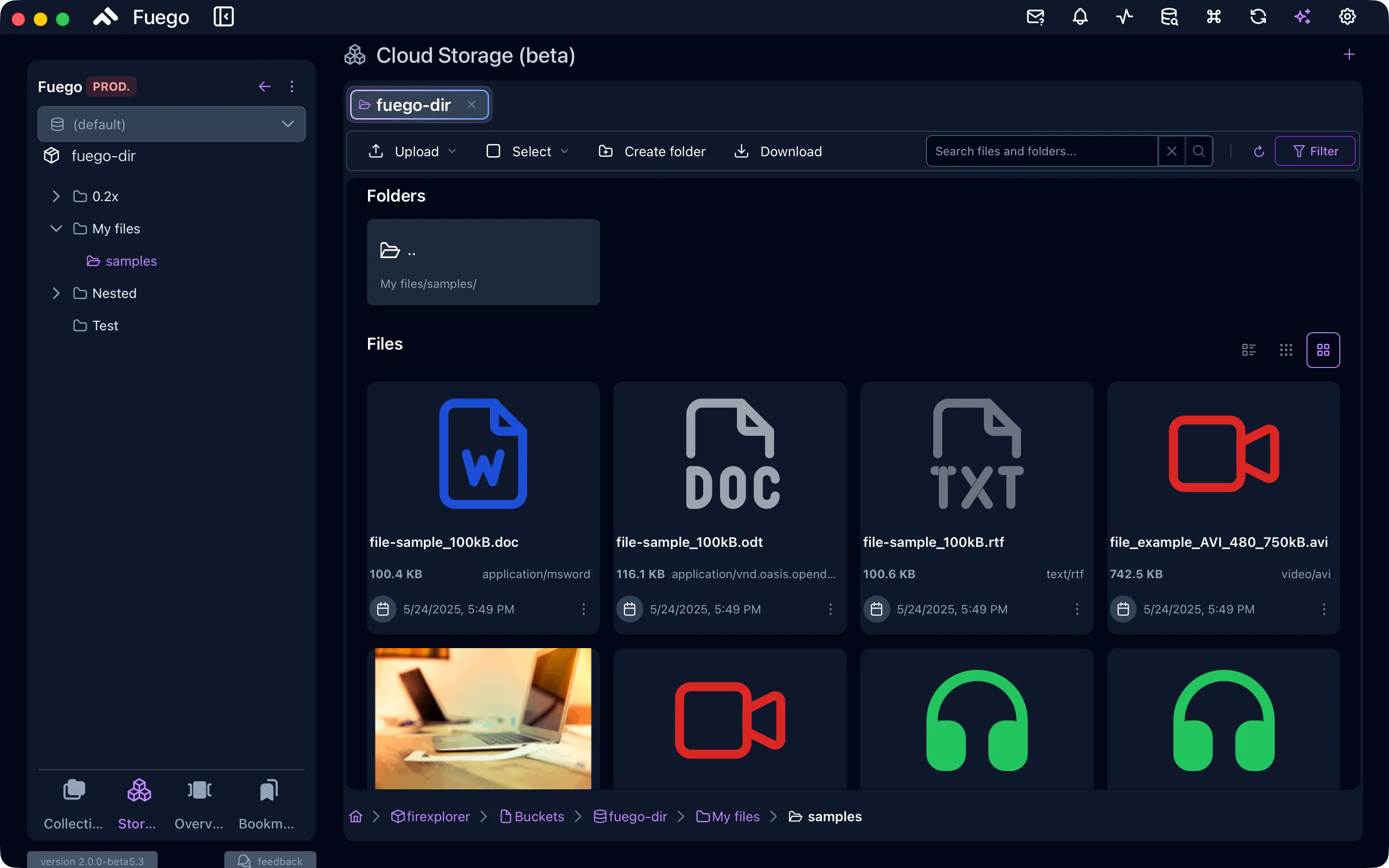Open the Upload dropdown
This screenshot has height=868, width=1389.
pyautogui.click(x=412, y=151)
